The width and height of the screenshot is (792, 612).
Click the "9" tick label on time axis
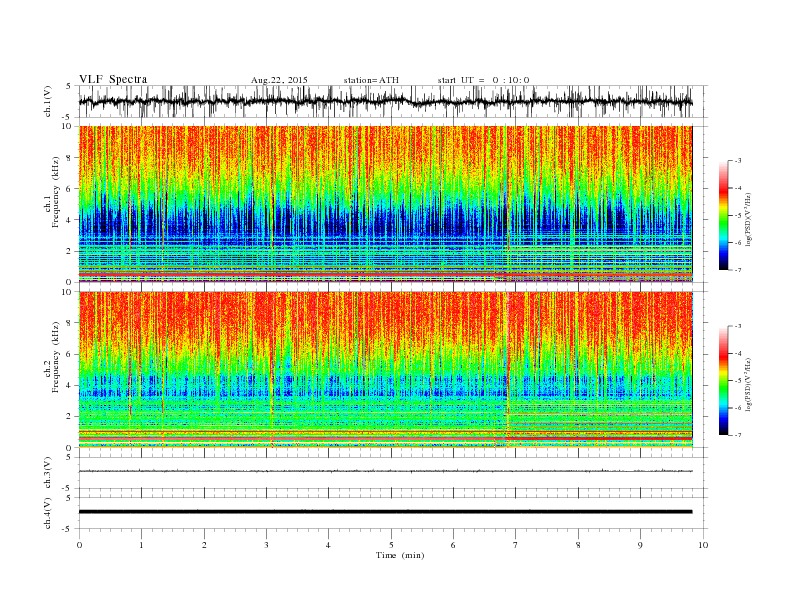tap(640, 545)
